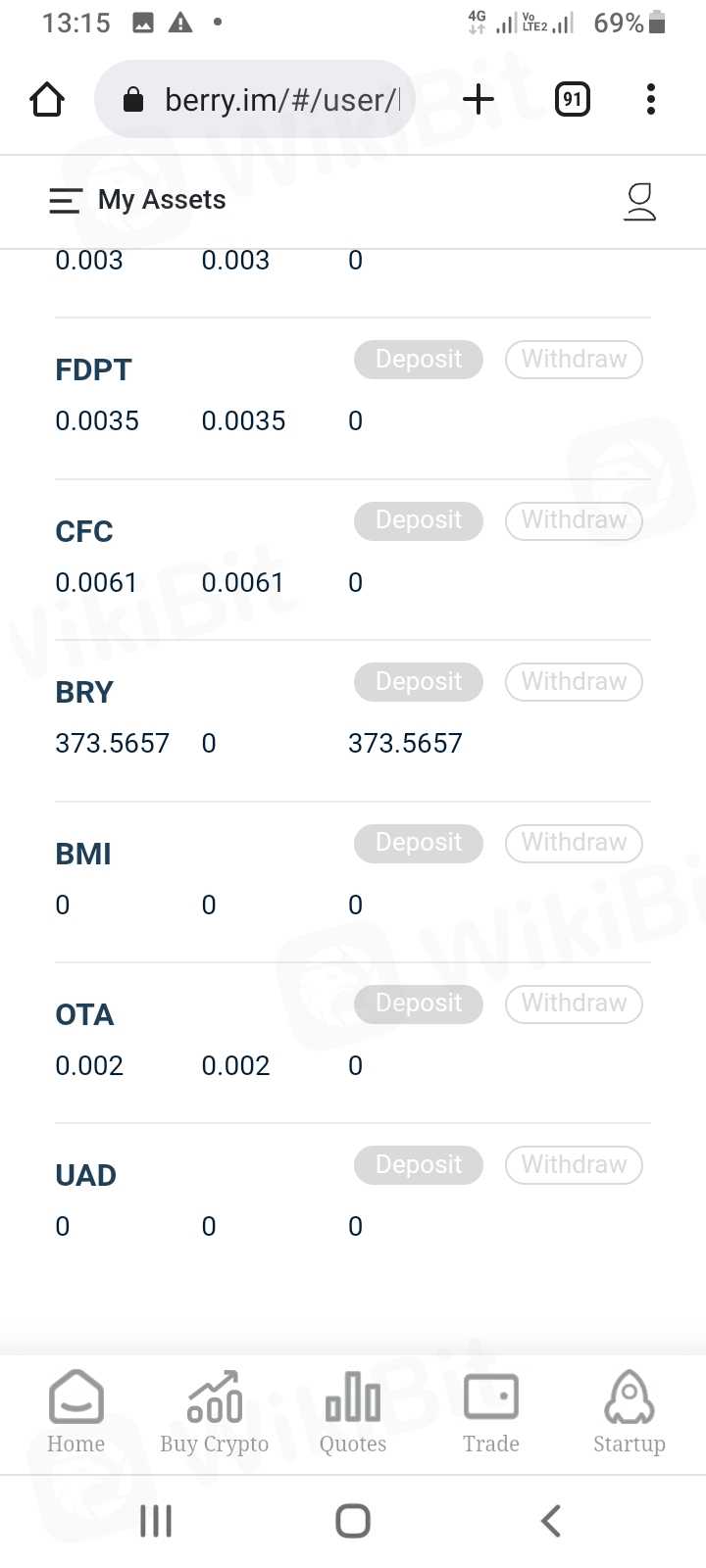Open the user profile icon
The width and height of the screenshot is (706, 1568).
point(639,201)
